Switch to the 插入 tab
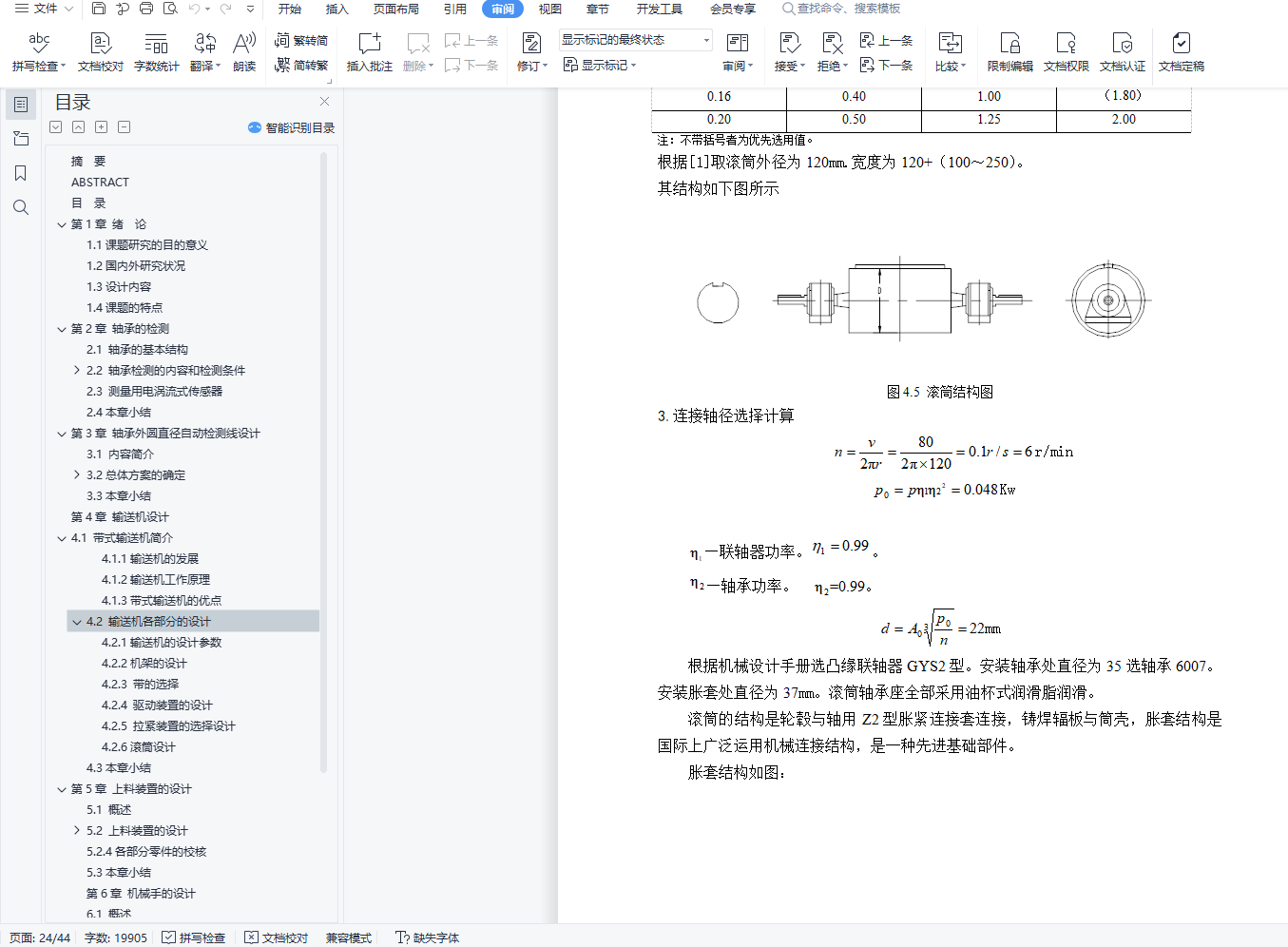Screen dimensions: 1288x947 (x=337, y=9)
